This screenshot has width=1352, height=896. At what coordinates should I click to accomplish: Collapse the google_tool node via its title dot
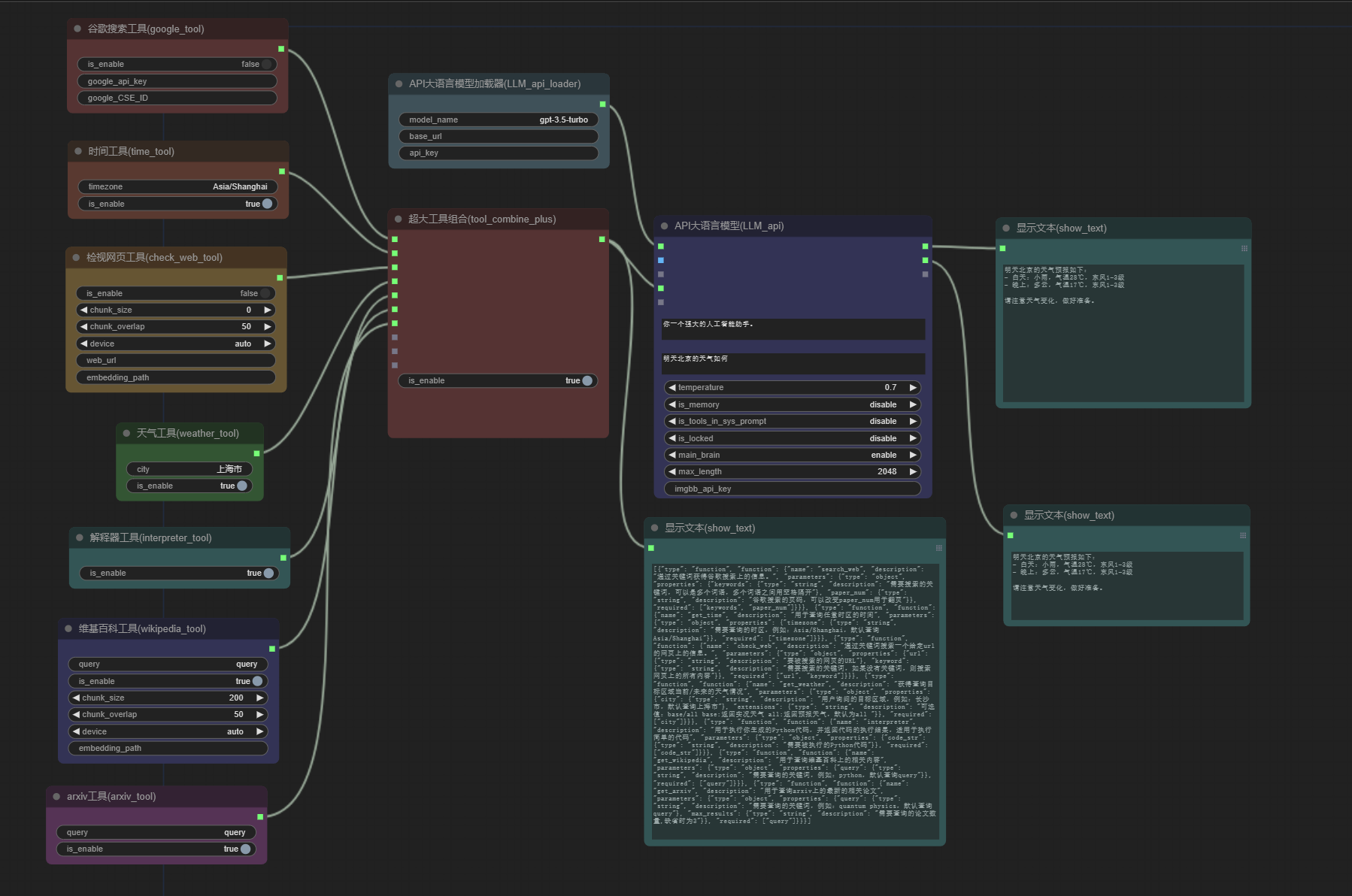[x=77, y=29]
